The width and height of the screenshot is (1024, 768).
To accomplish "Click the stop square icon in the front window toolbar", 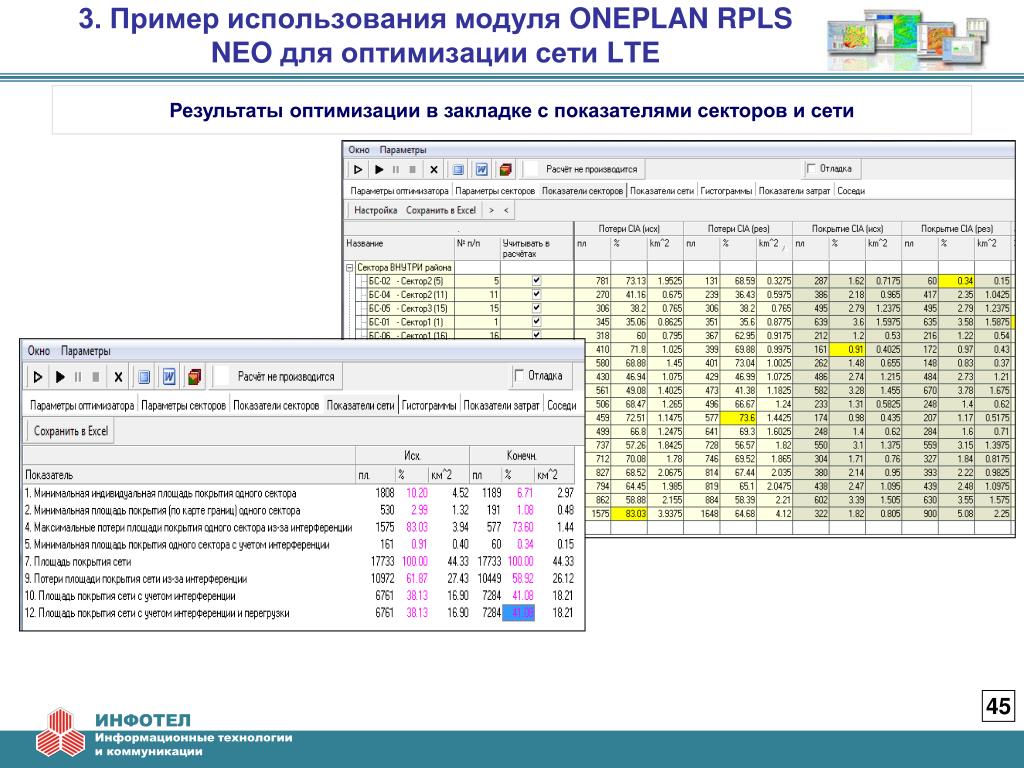I will (x=95, y=377).
